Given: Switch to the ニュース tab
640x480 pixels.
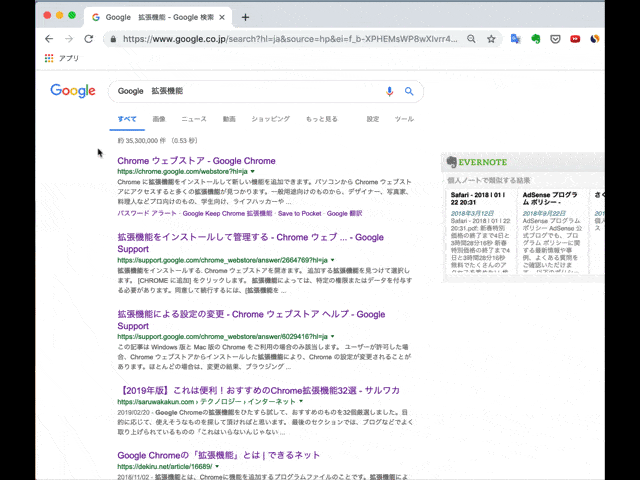Looking at the screenshot, I should pyautogui.click(x=194, y=119).
